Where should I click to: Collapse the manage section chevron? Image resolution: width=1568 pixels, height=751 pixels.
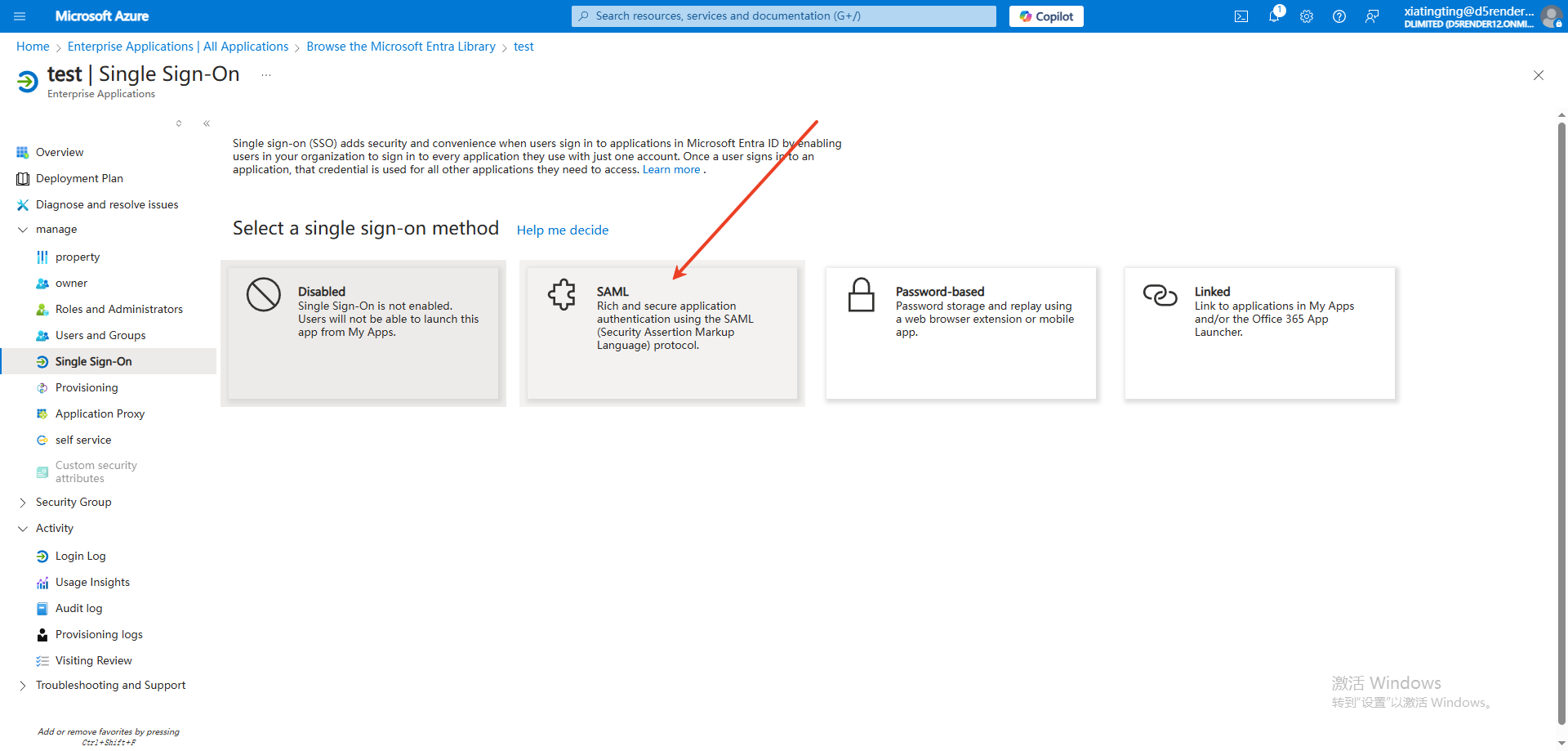(23, 230)
